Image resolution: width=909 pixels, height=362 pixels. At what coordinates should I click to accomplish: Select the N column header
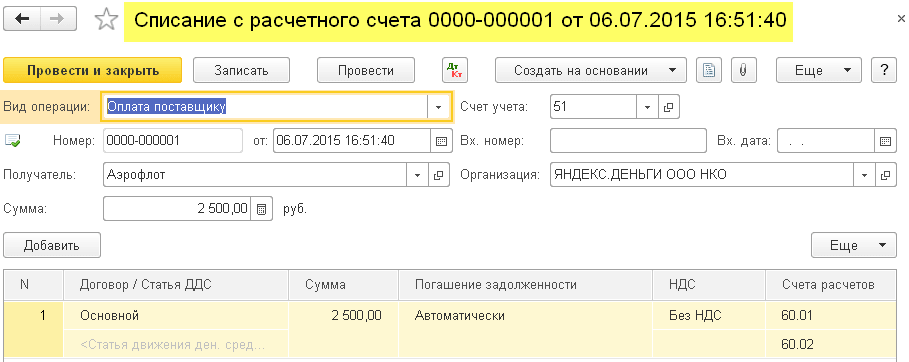pos(34,285)
